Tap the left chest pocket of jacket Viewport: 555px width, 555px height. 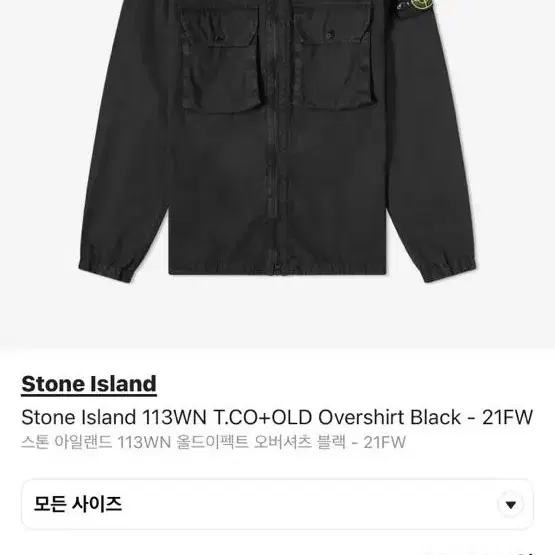pos(222,58)
